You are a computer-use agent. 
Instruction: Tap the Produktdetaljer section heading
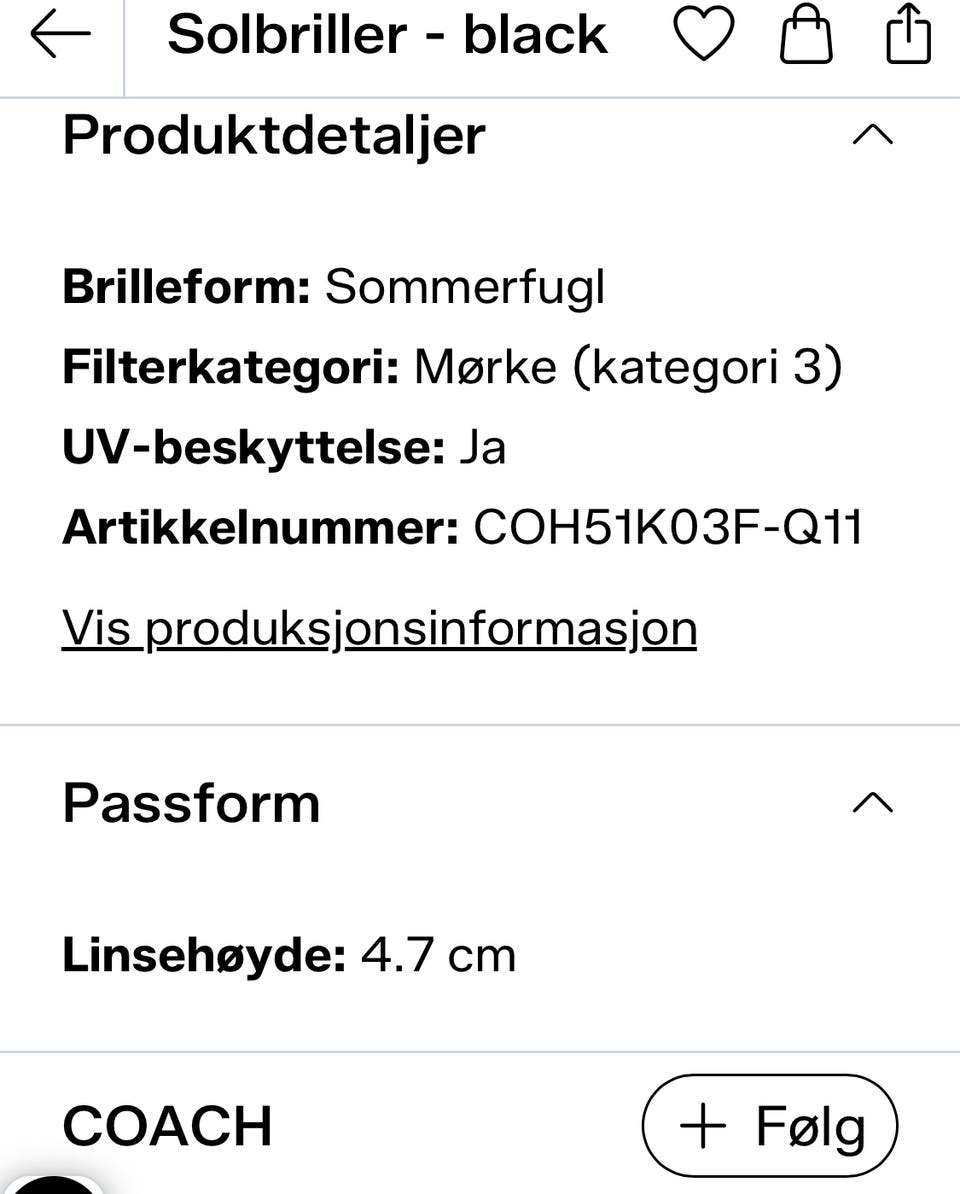tap(274, 136)
